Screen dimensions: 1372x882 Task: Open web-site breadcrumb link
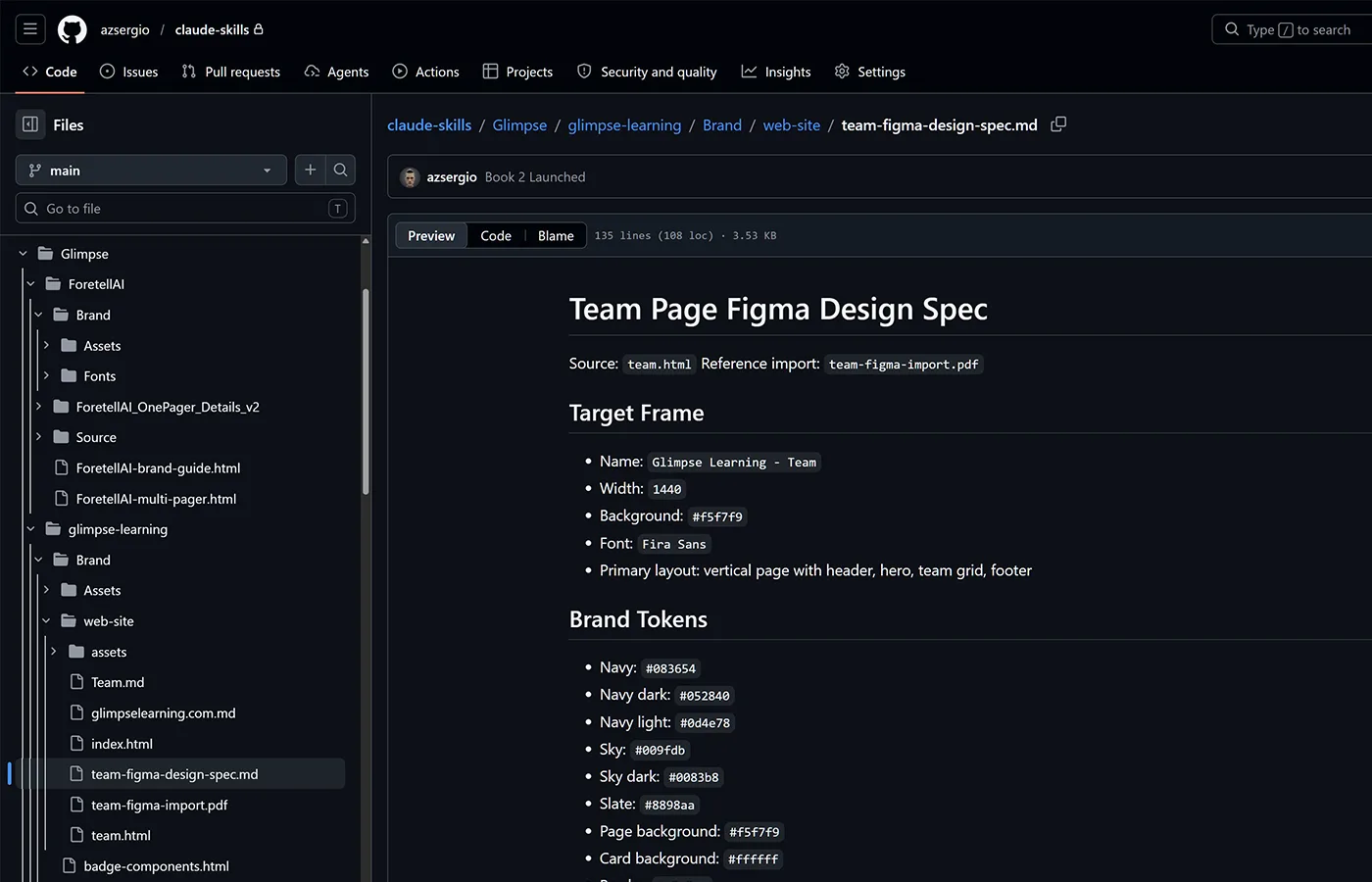click(792, 124)
